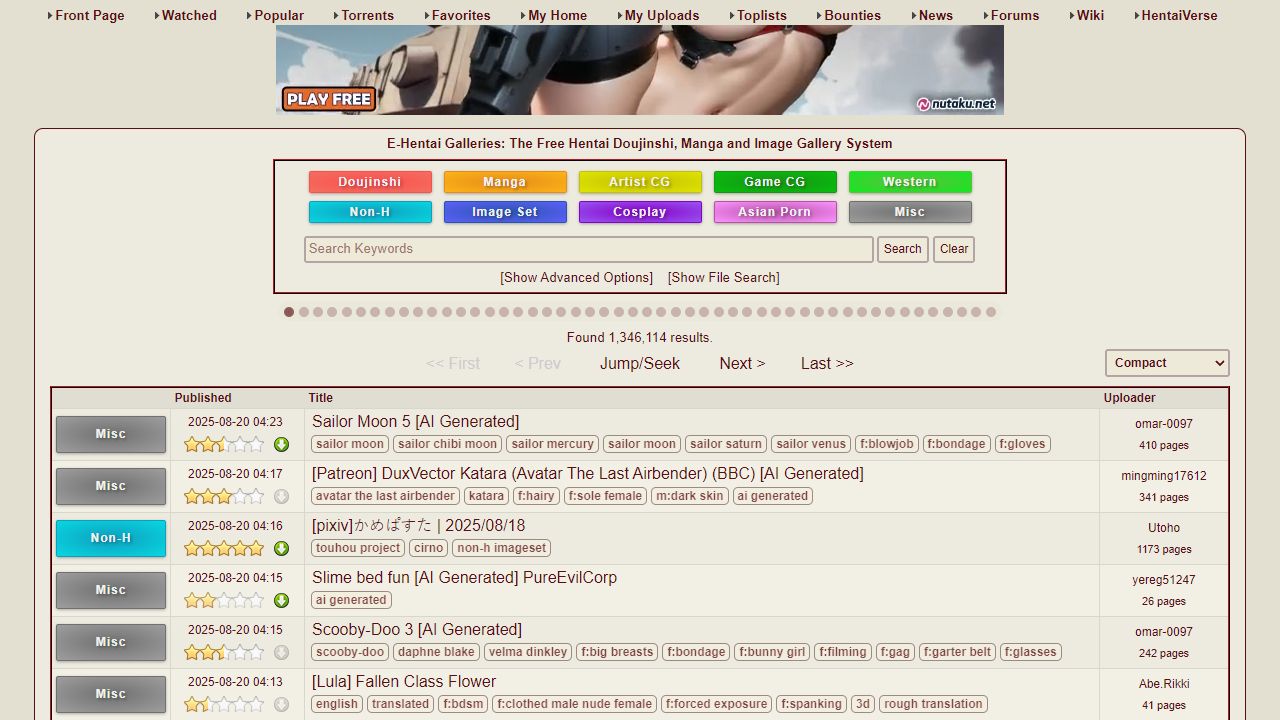Toggle the Misc category filter in search box

(x=910, y=212)
